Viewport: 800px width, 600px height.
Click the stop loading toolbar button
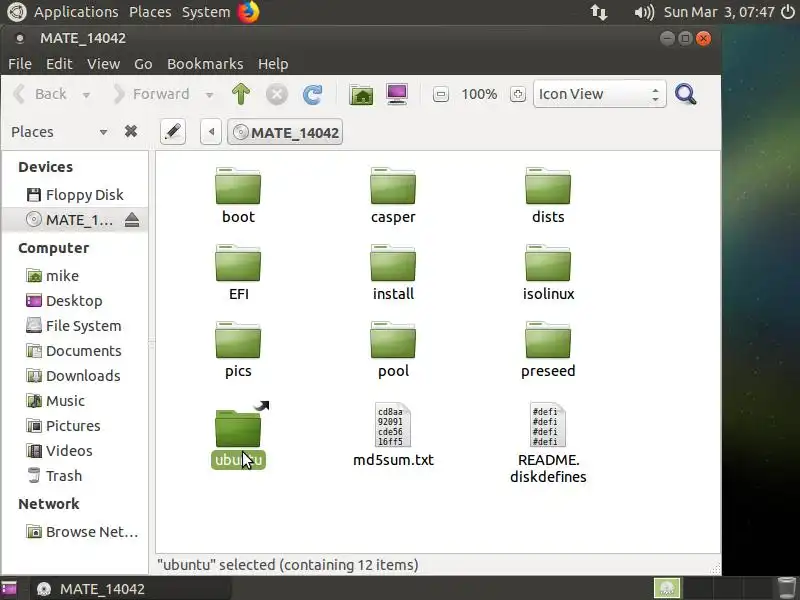pyautogui.click(x=277, y=94)
